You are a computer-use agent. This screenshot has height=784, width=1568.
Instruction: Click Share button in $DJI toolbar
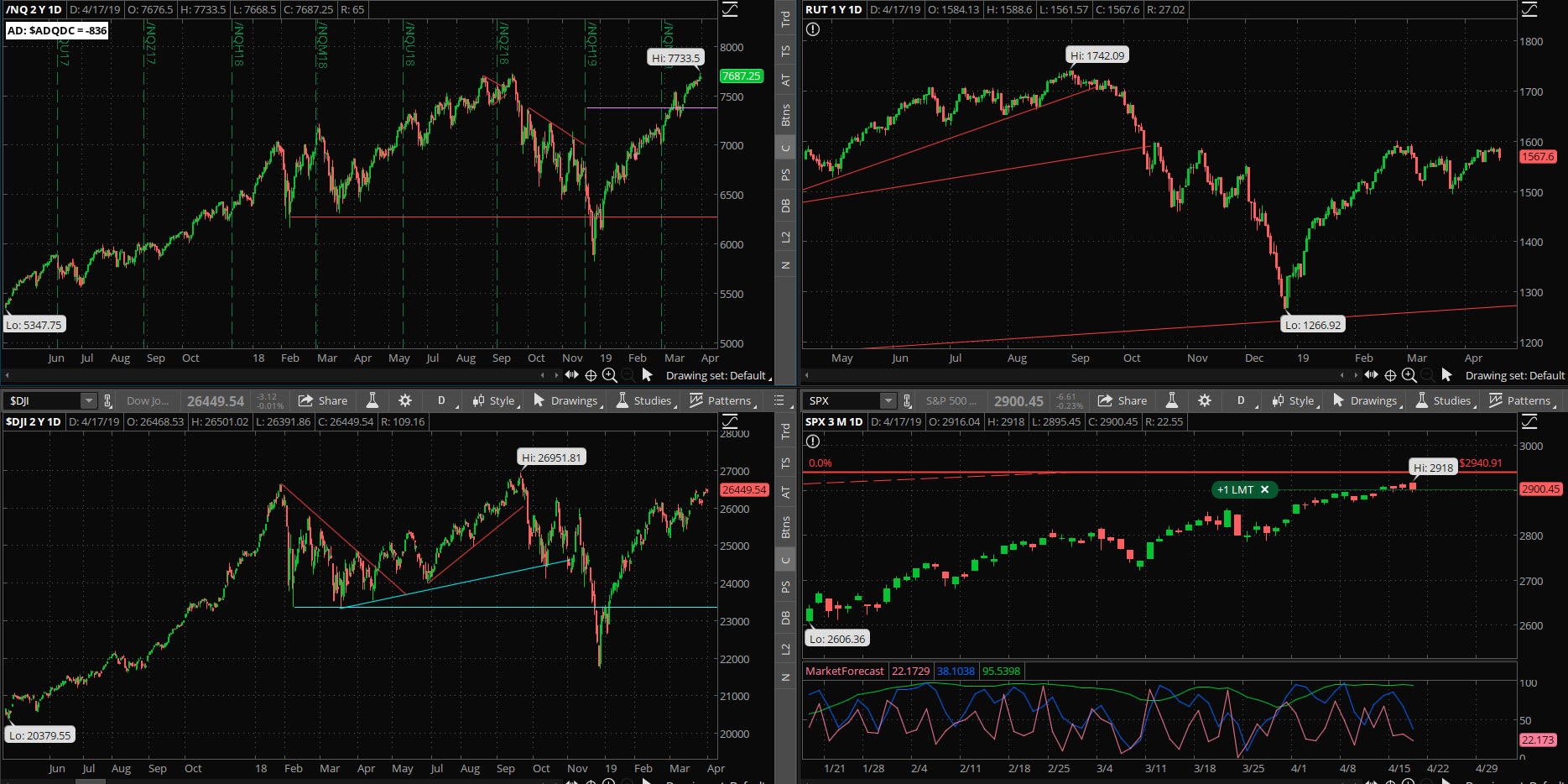tap(323, 400)
